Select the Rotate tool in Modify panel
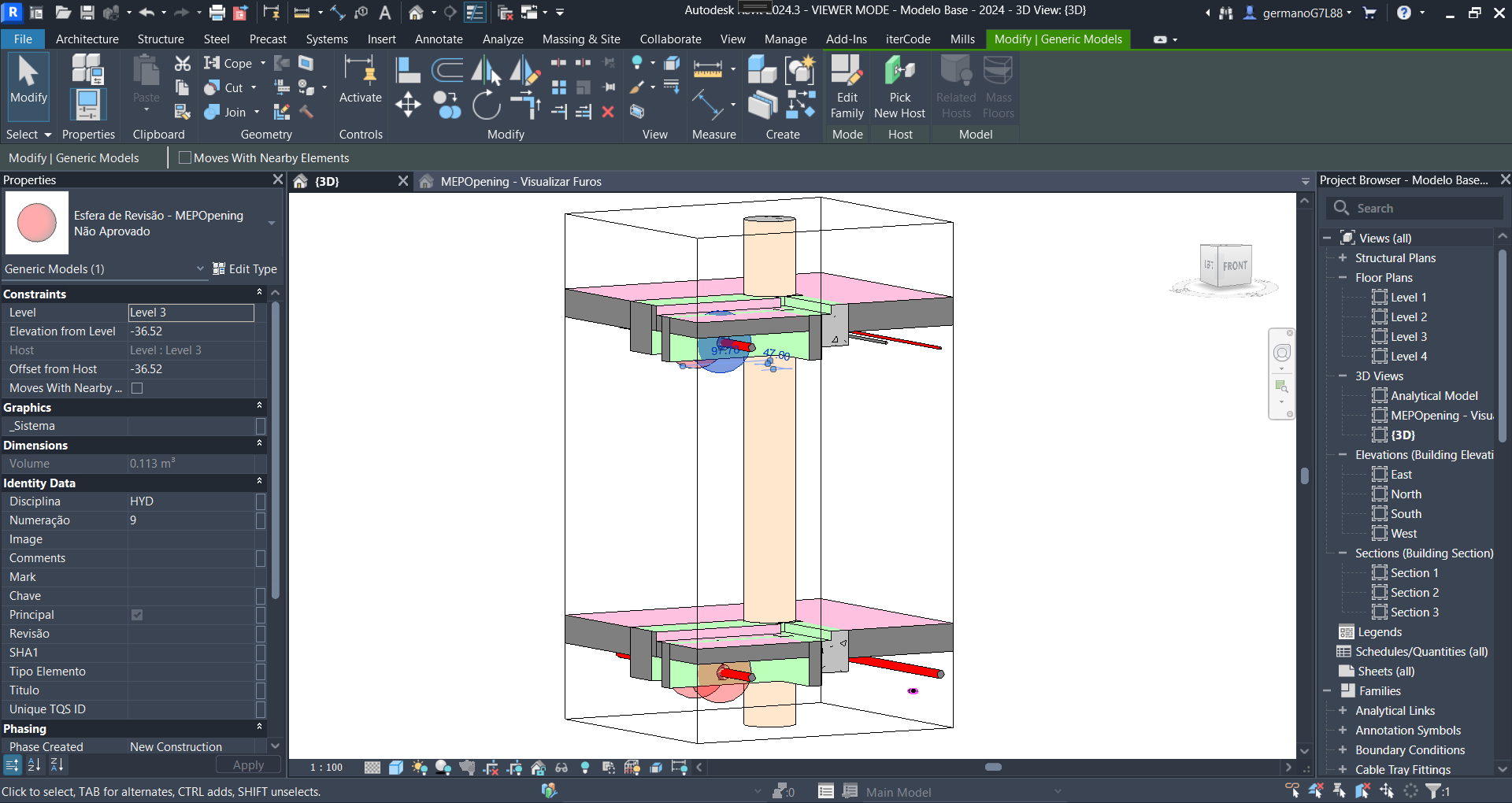Screen dimensions: 1512x803 (x=486, y=105)
